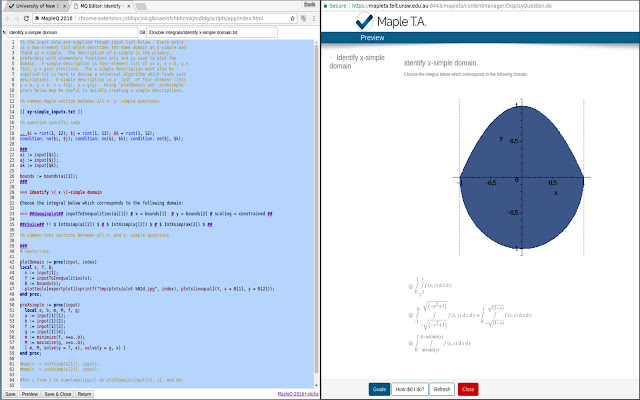The image size is (640, 400).
Task: Open the browser extension icon beside the star
Action: (x=303, y=18)
